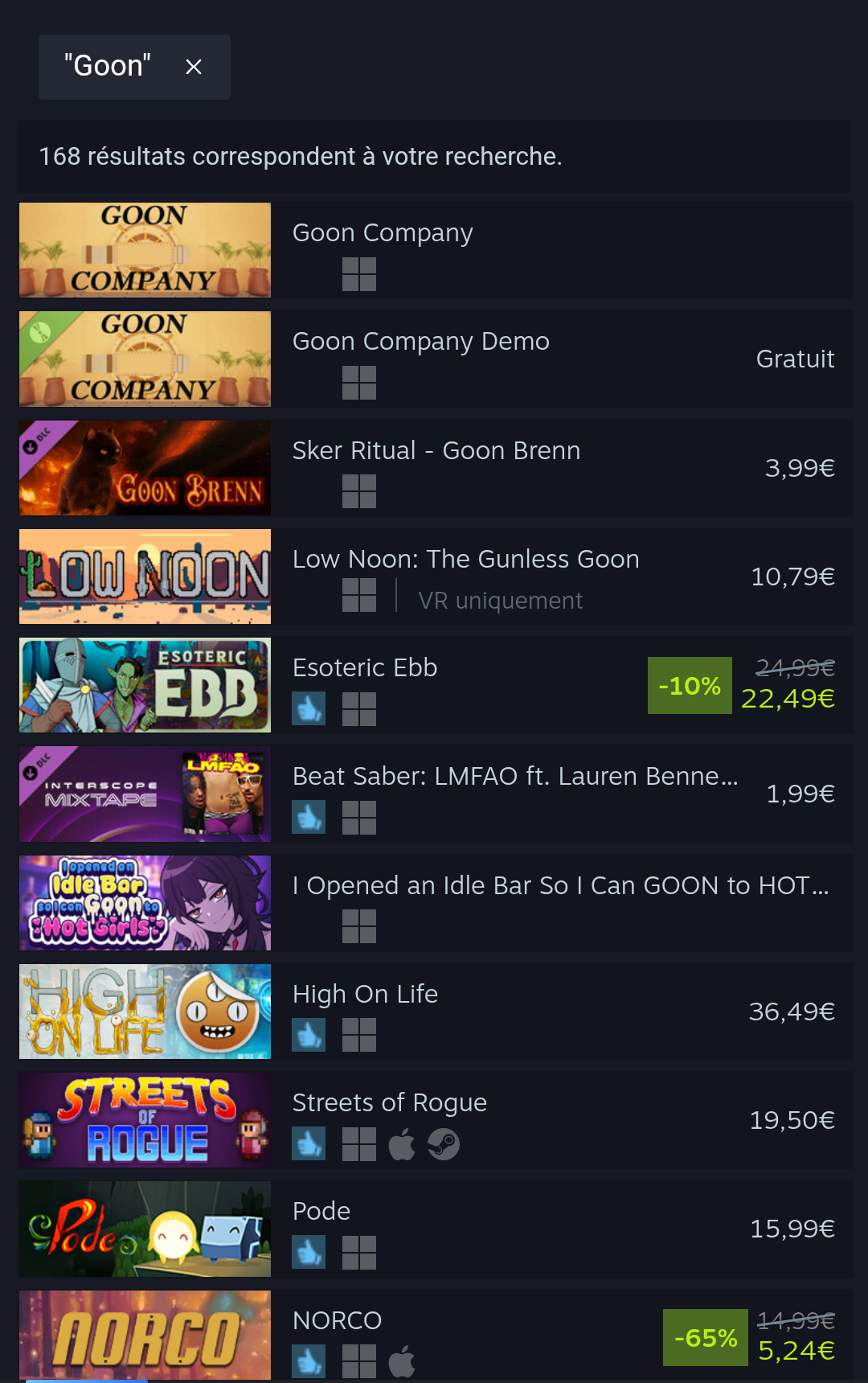Click the apple icon under NORCO
Image resolution: width=868 pixels, height=1383 pixels.
point(402,1361)
